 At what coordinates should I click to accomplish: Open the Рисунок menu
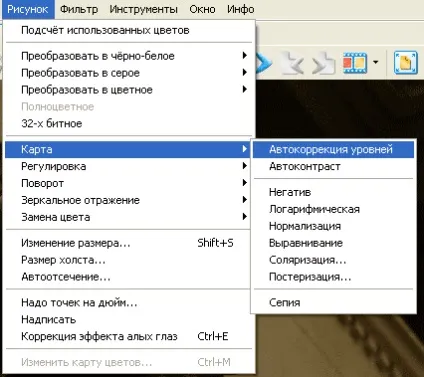(28, 9)
